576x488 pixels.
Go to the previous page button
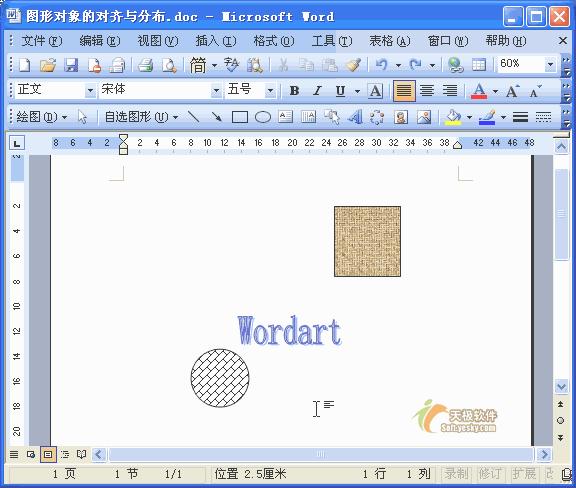pos(561,404)
